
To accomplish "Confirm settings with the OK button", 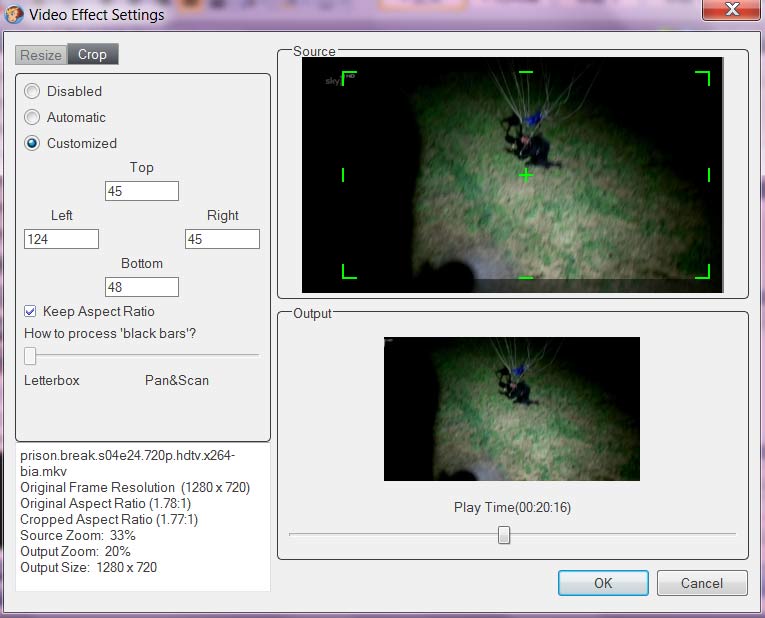I will 604,583.
